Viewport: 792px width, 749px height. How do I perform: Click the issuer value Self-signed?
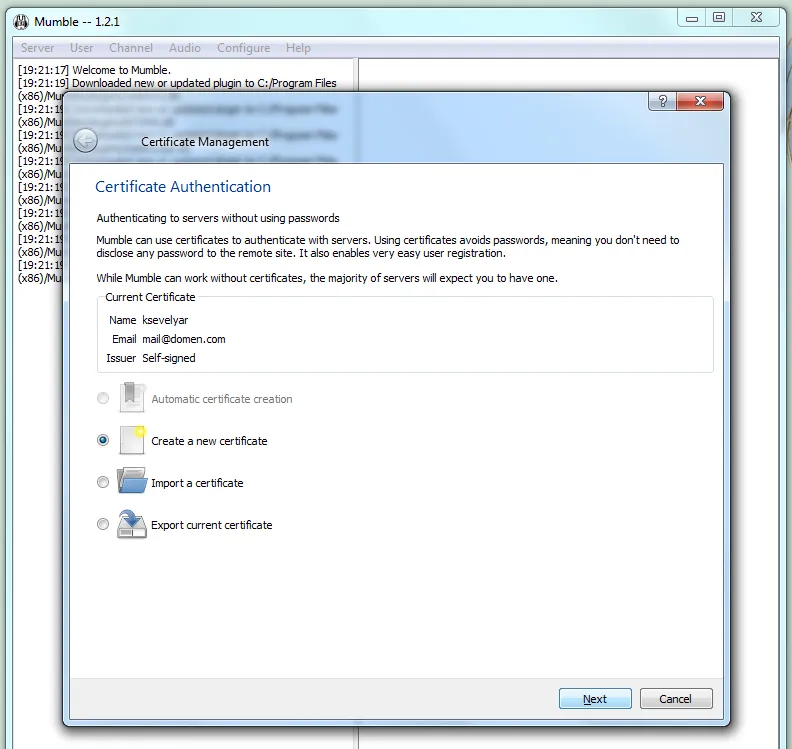169,358
